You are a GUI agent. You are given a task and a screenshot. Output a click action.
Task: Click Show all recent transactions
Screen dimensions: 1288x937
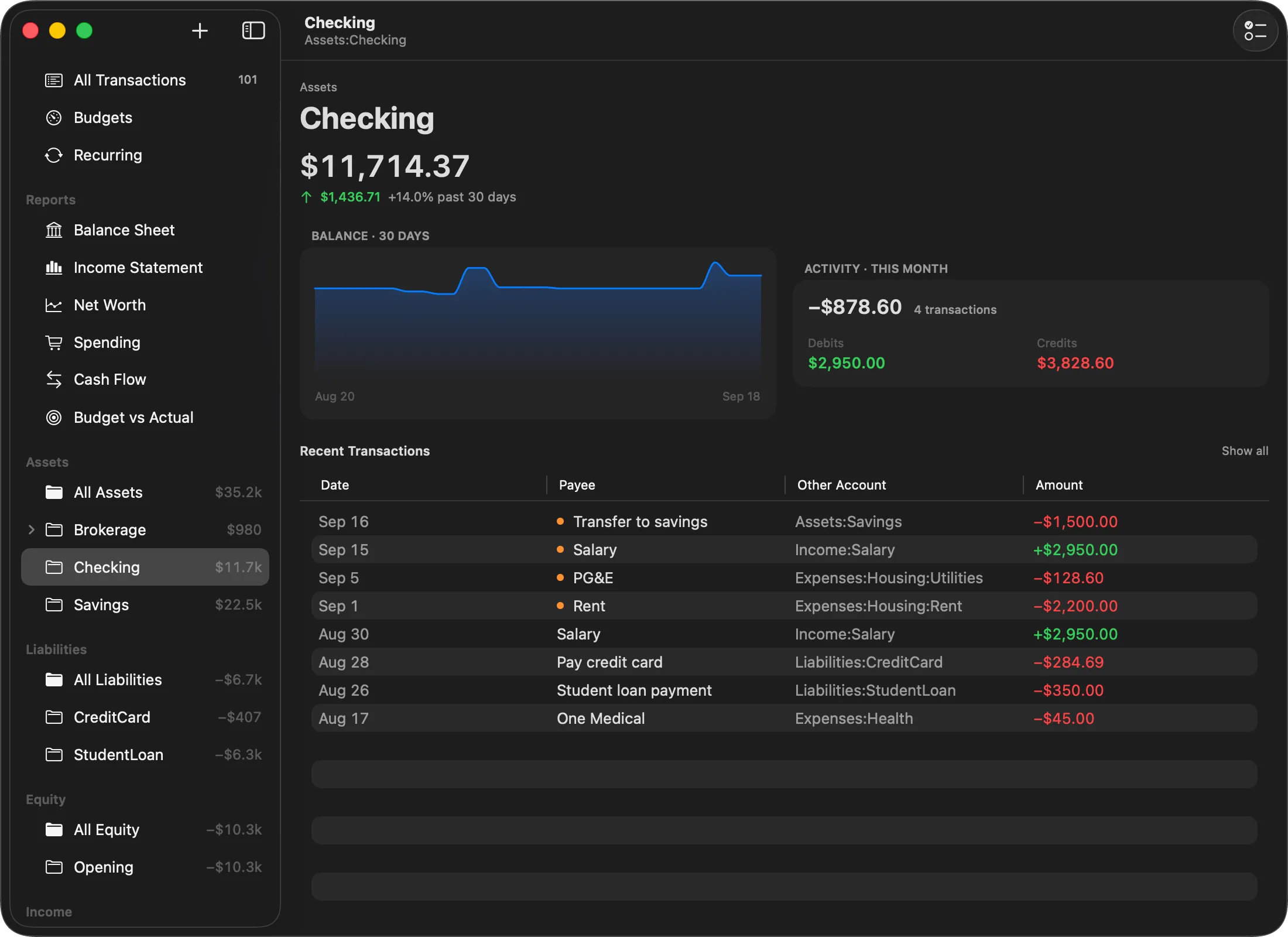click(1245, 451)
